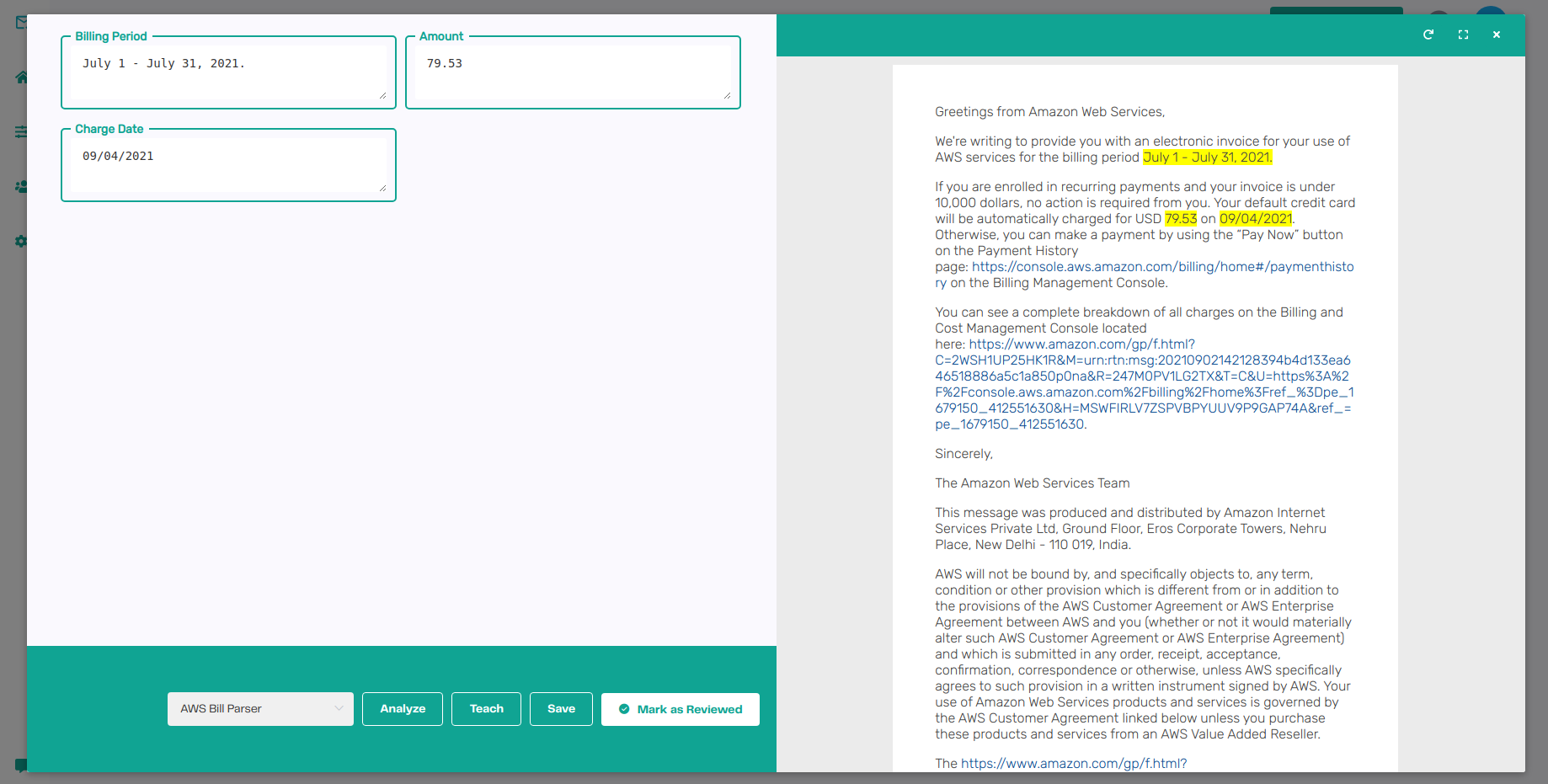Viewport: 1548px width, 784px height.
Task: Click the 'Greetings from Amazon Web Services,' line
Action: 1049,112
